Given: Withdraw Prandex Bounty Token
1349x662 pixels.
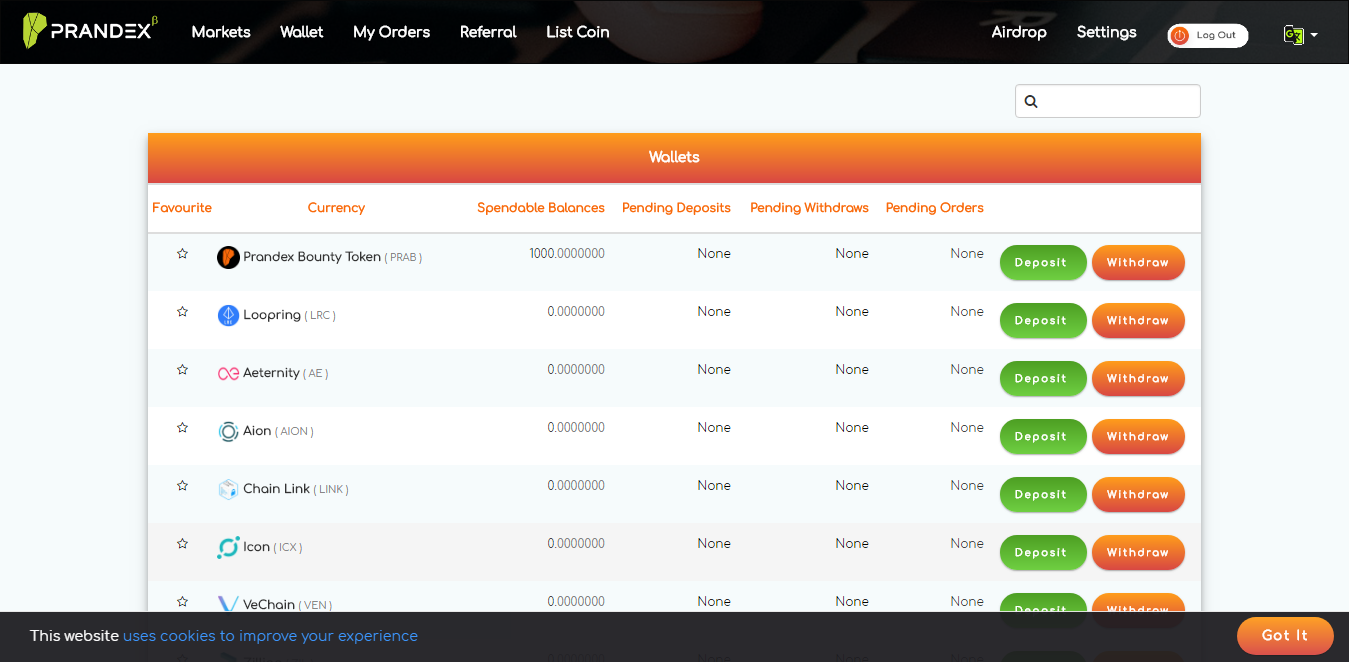Looking at the screenshot, I should coord(1138,262).
